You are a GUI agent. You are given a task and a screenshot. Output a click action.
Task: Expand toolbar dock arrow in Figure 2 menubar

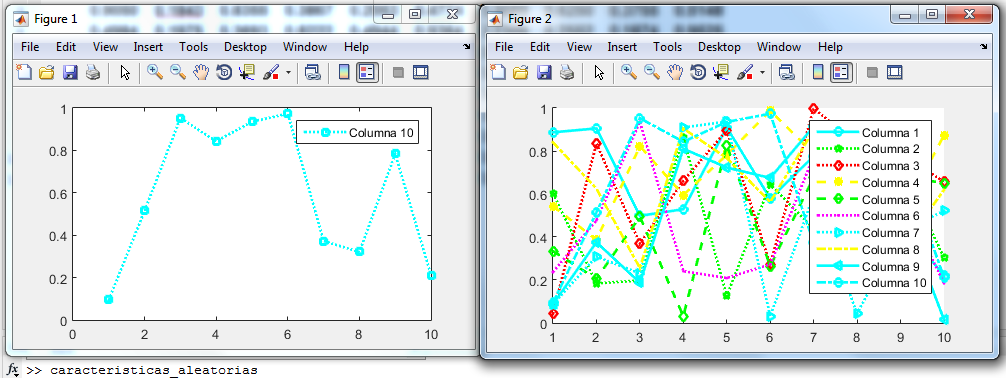click(983, 47)
